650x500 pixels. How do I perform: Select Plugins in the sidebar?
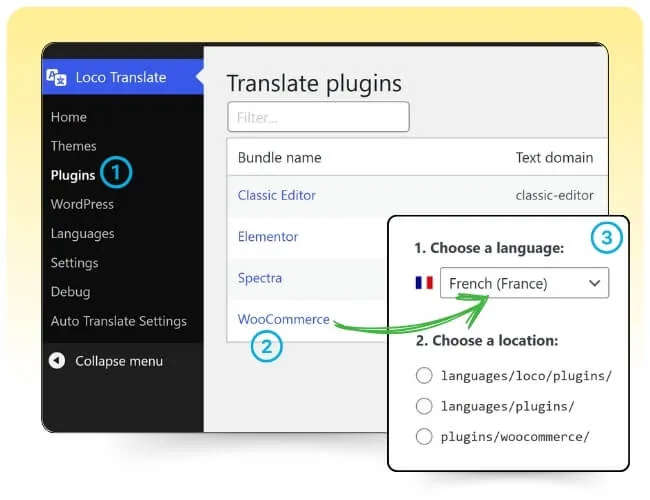[x=73, y=175]
